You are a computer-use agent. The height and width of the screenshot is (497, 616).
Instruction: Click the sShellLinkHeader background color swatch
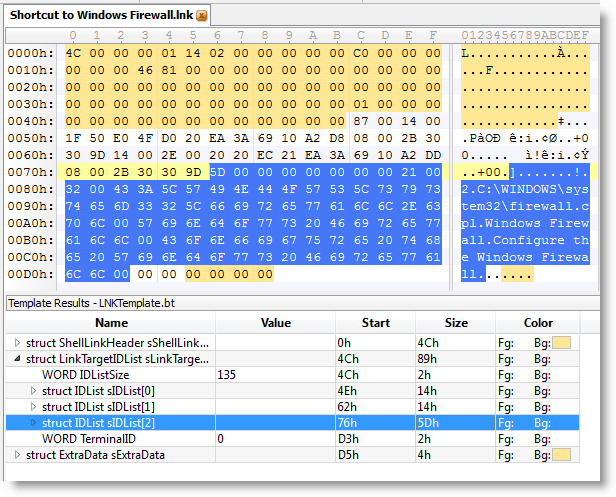(564, 343)
